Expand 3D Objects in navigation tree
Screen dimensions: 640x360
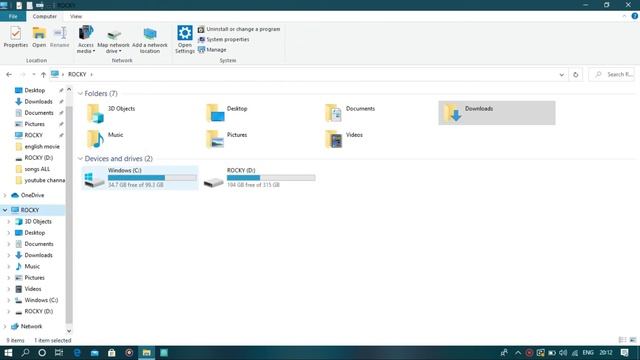tap(9, 222)
